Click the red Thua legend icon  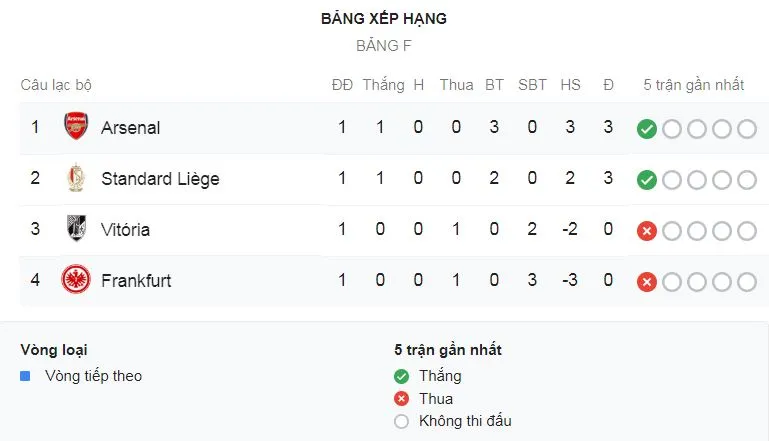click(402, 399)
